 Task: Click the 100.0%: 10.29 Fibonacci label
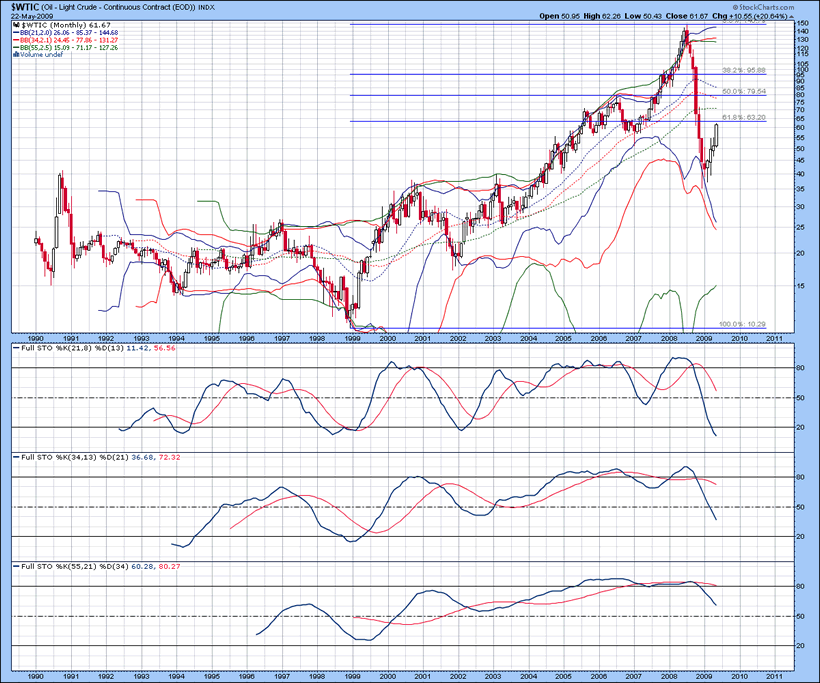[742, 325]
